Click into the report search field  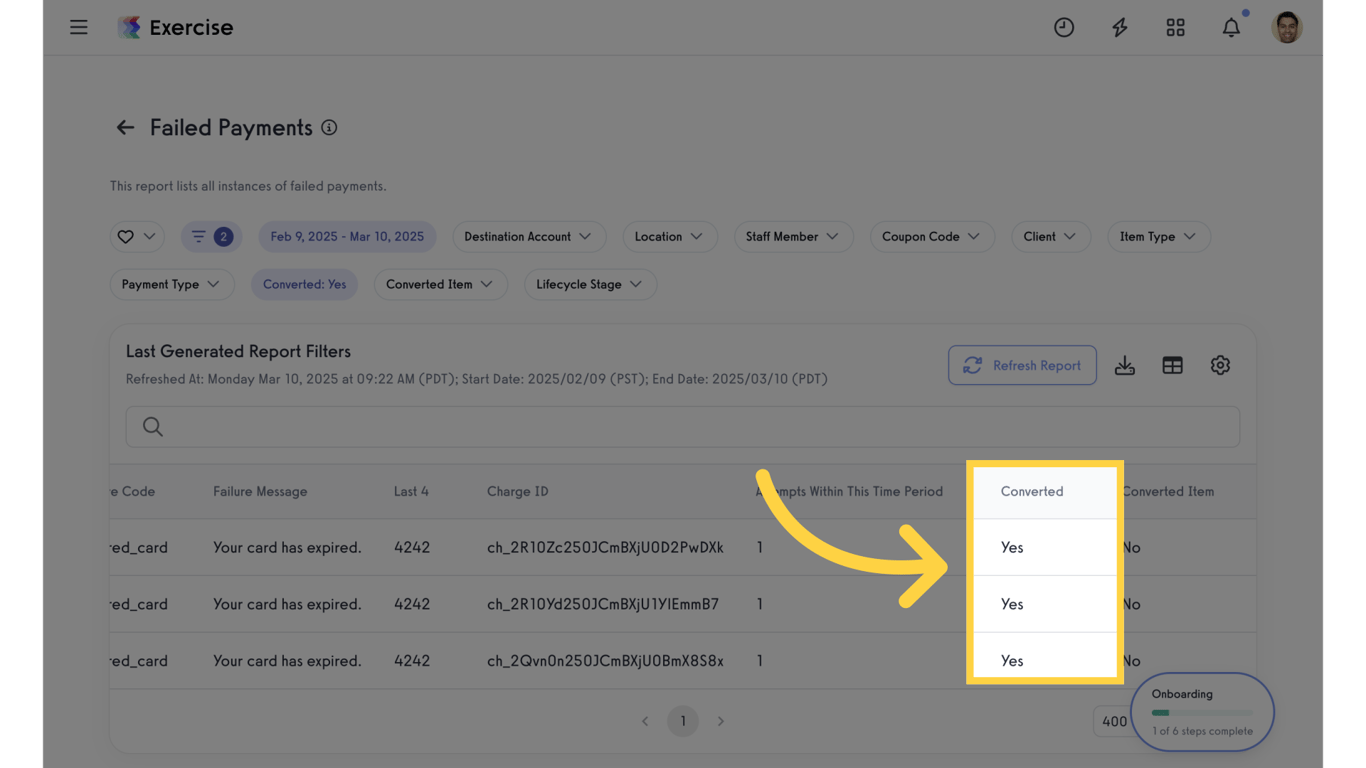tap(682, 427)
